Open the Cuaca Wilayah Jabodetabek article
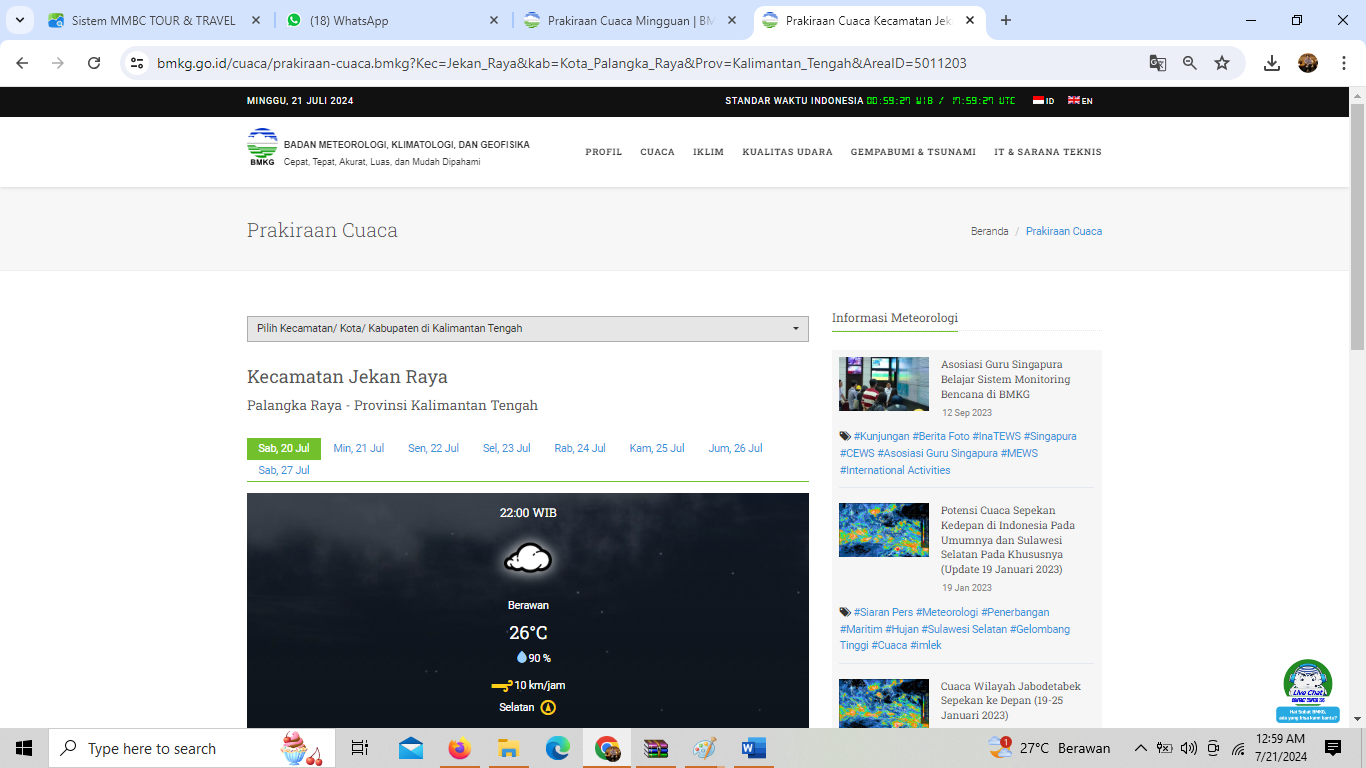 pyautogui.click(x=1011, y=701)
